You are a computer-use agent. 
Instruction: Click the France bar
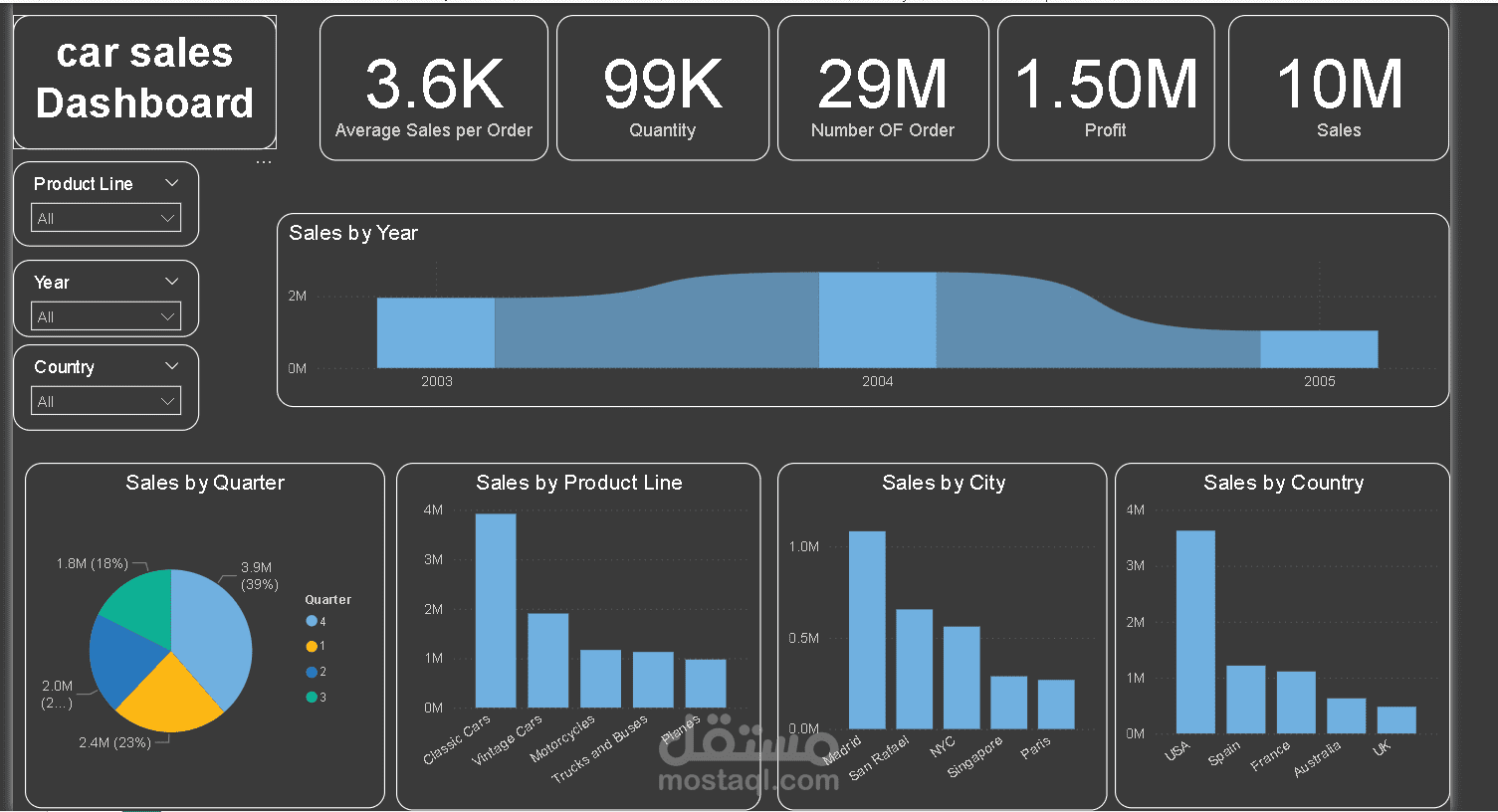click(1296, 703)
